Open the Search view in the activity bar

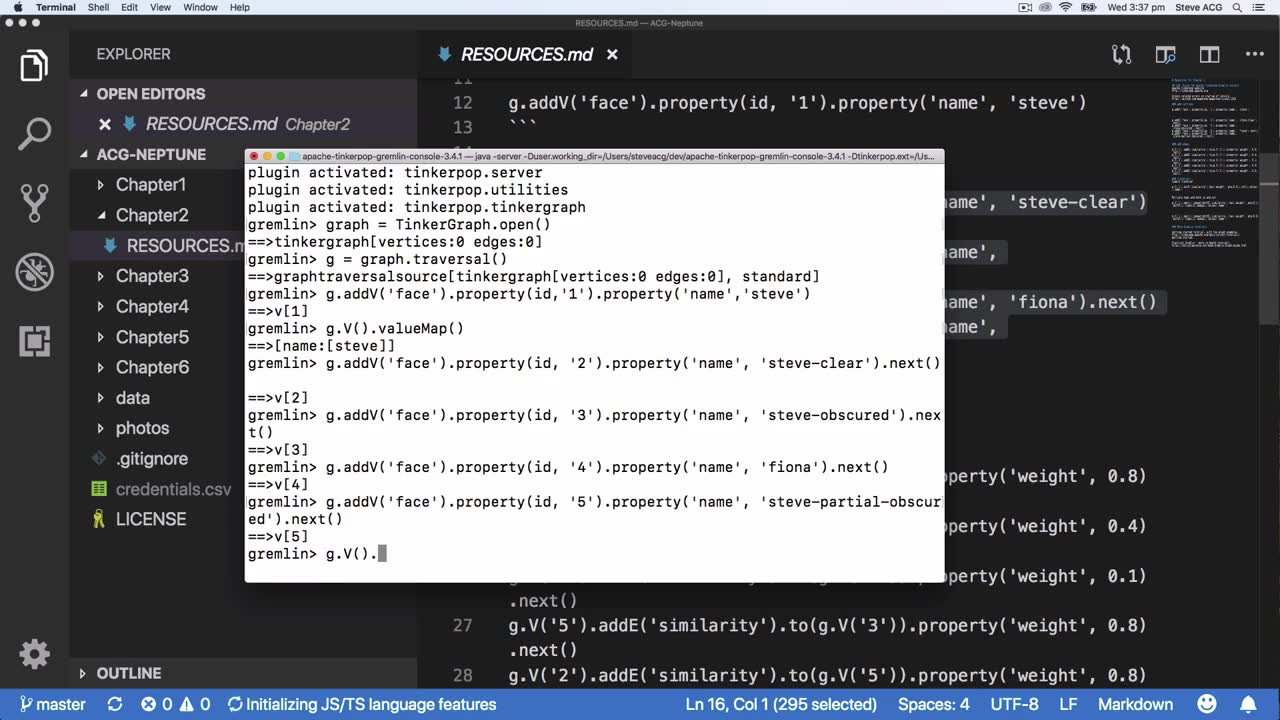point(34,134)
